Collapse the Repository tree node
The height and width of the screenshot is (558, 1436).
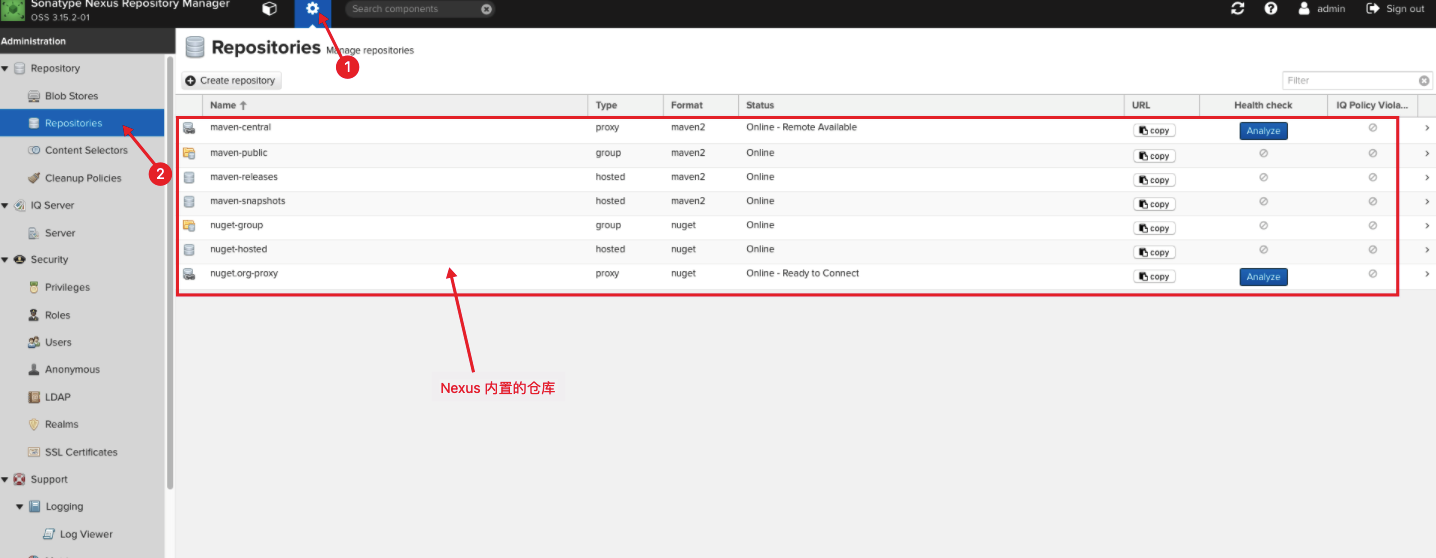coord(6,69)
